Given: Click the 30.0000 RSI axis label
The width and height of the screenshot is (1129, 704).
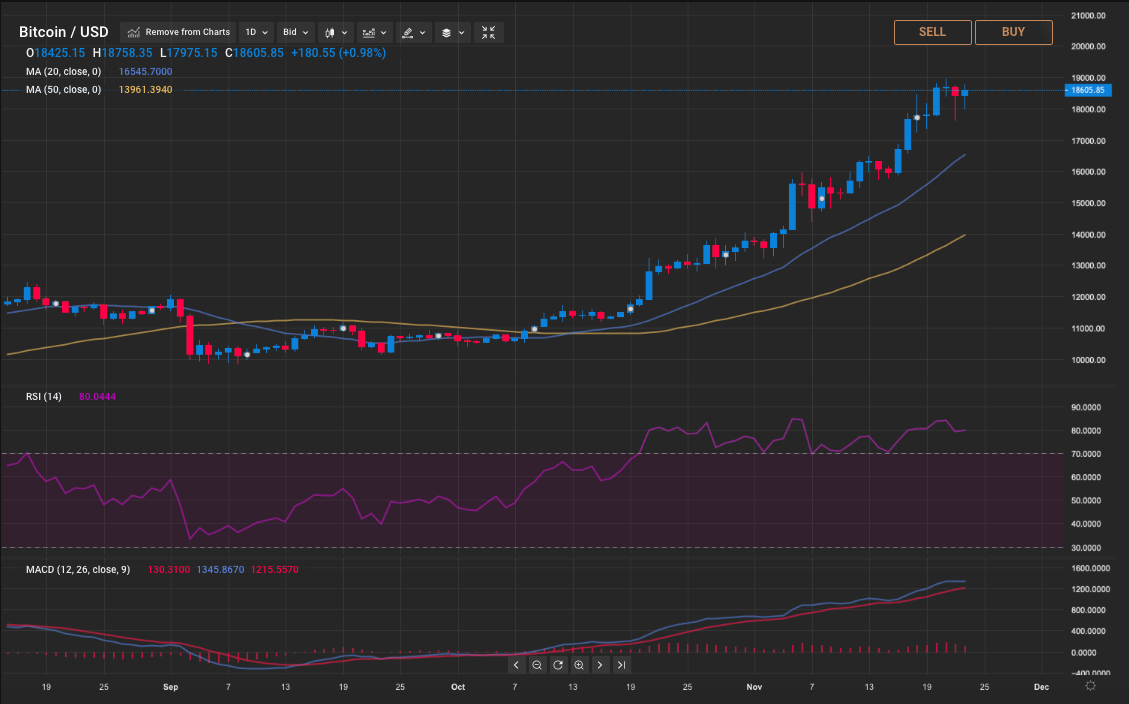Looking at the screenshot, I should 1087,548.
